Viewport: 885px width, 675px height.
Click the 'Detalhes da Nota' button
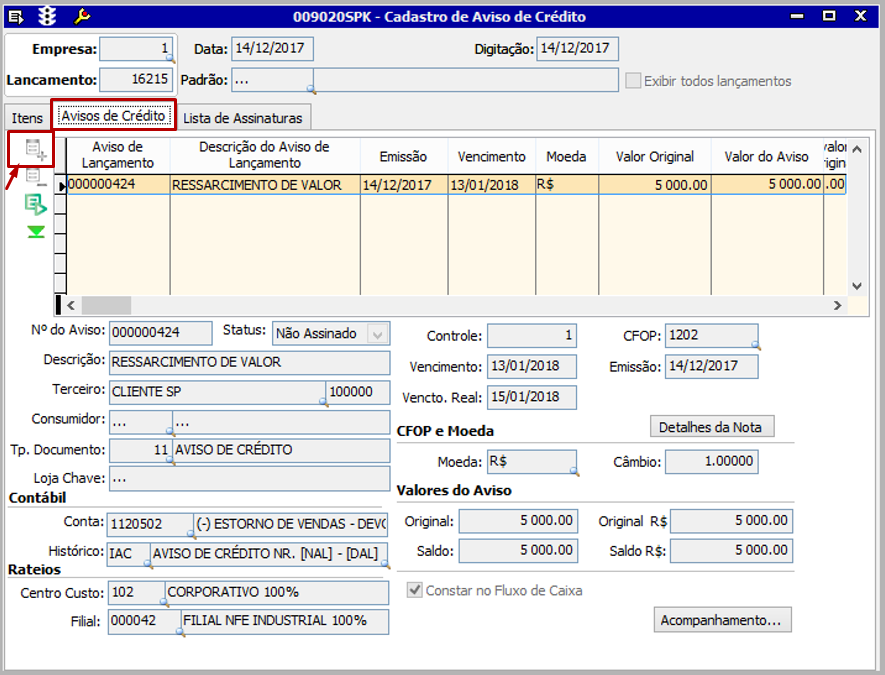711,427
